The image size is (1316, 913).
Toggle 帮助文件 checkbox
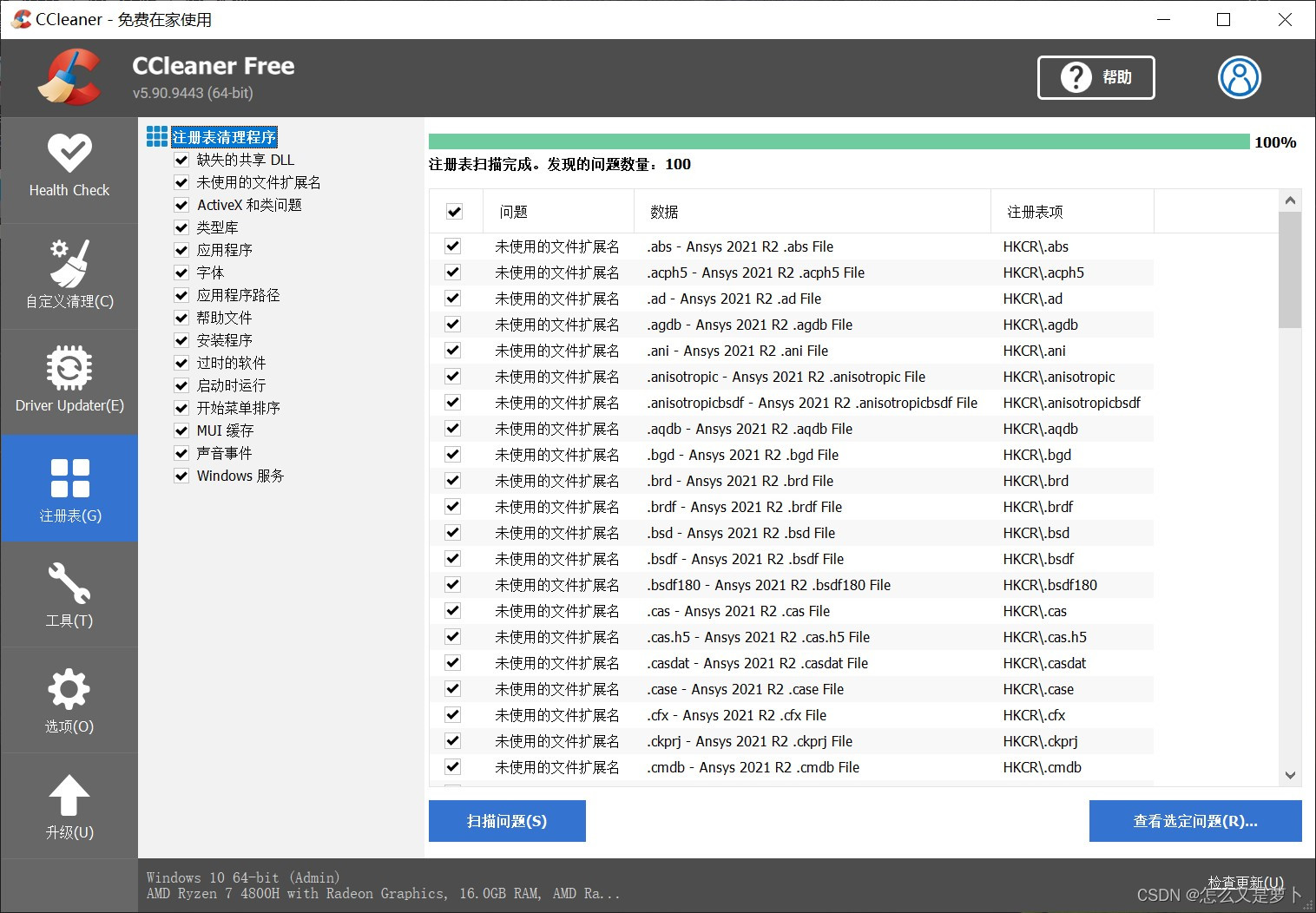181,318
